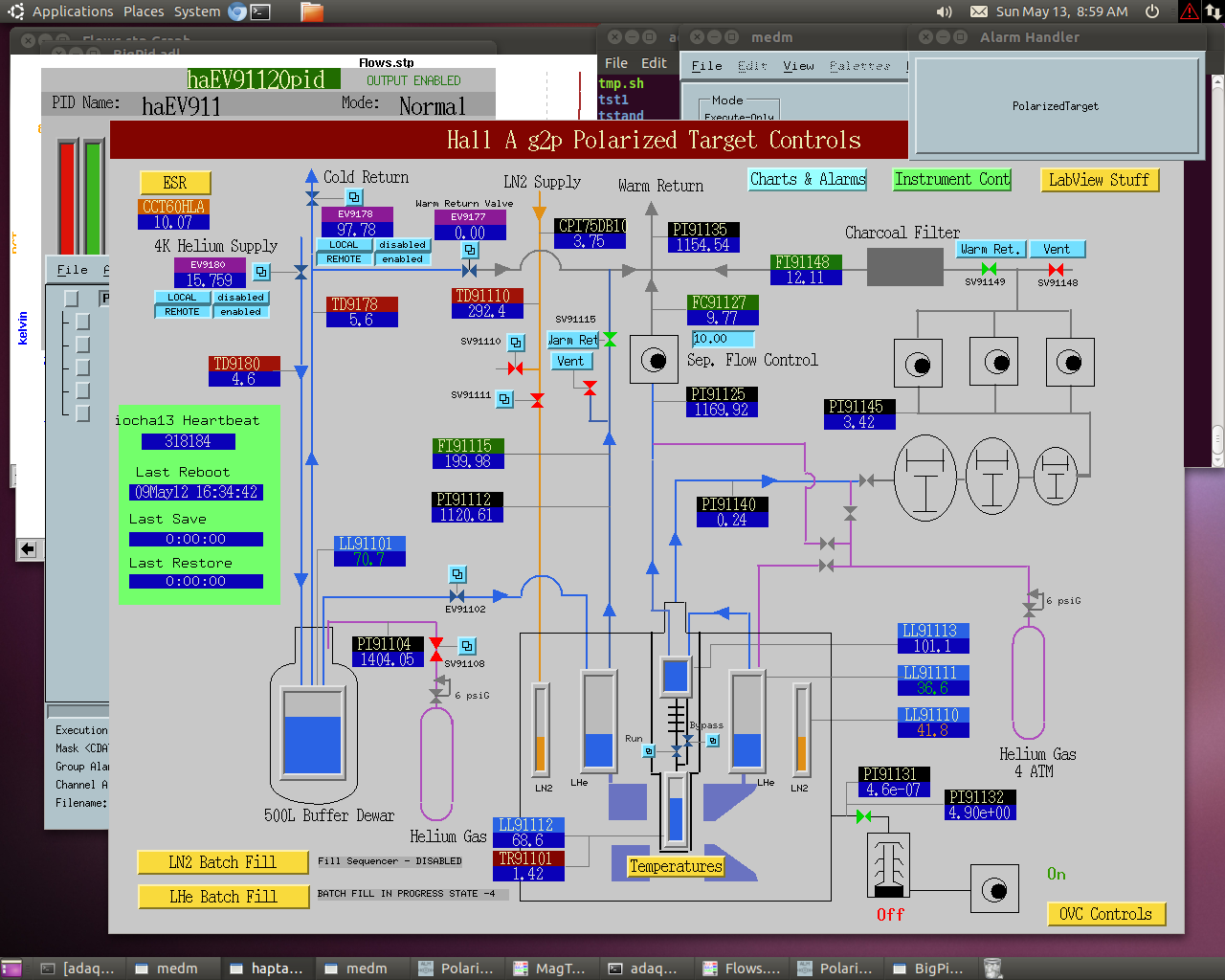Image resolution: width=1225 pixels, height=980 pixels.
Task: Set EV9180 control to REMOTE
Action: tap(182, 312)
